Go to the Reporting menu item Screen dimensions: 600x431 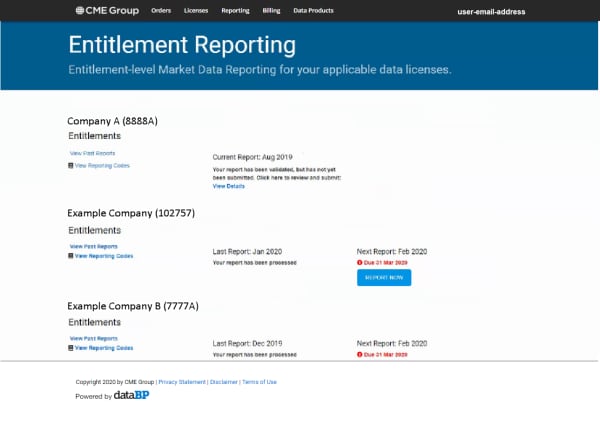pyautogui.click(x=235, y=10)
